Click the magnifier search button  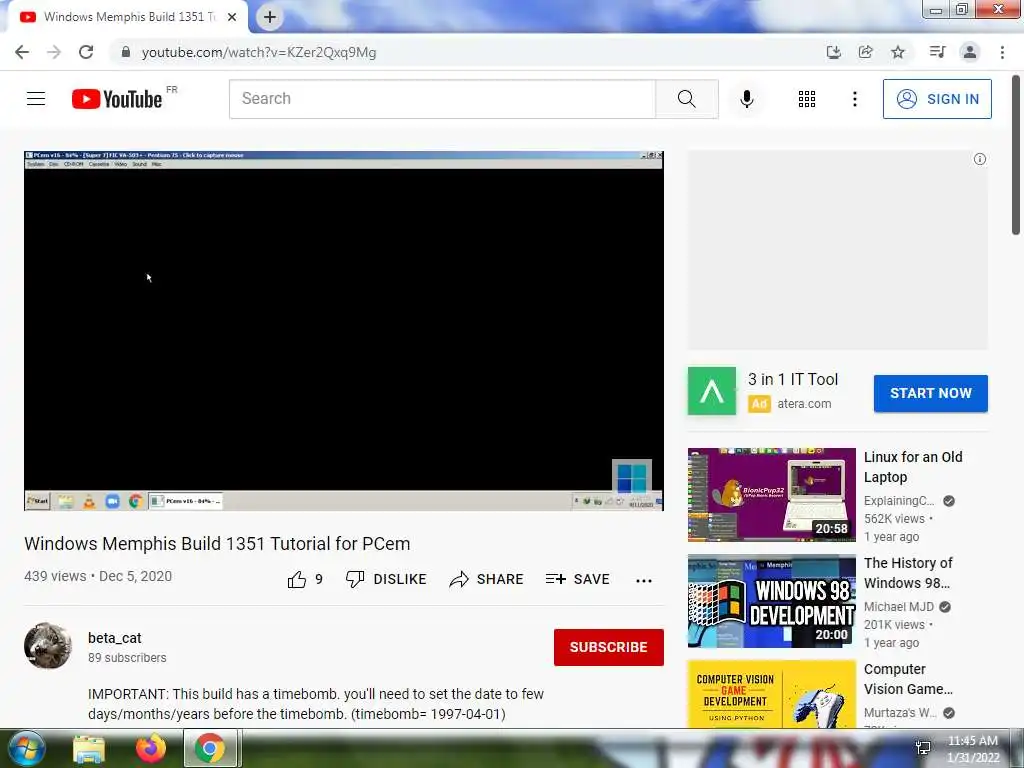click(x=686, y=99)
